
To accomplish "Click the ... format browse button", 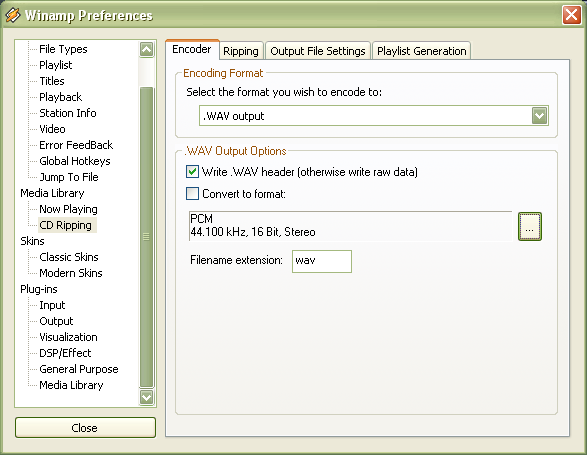I will pos(530,227).
